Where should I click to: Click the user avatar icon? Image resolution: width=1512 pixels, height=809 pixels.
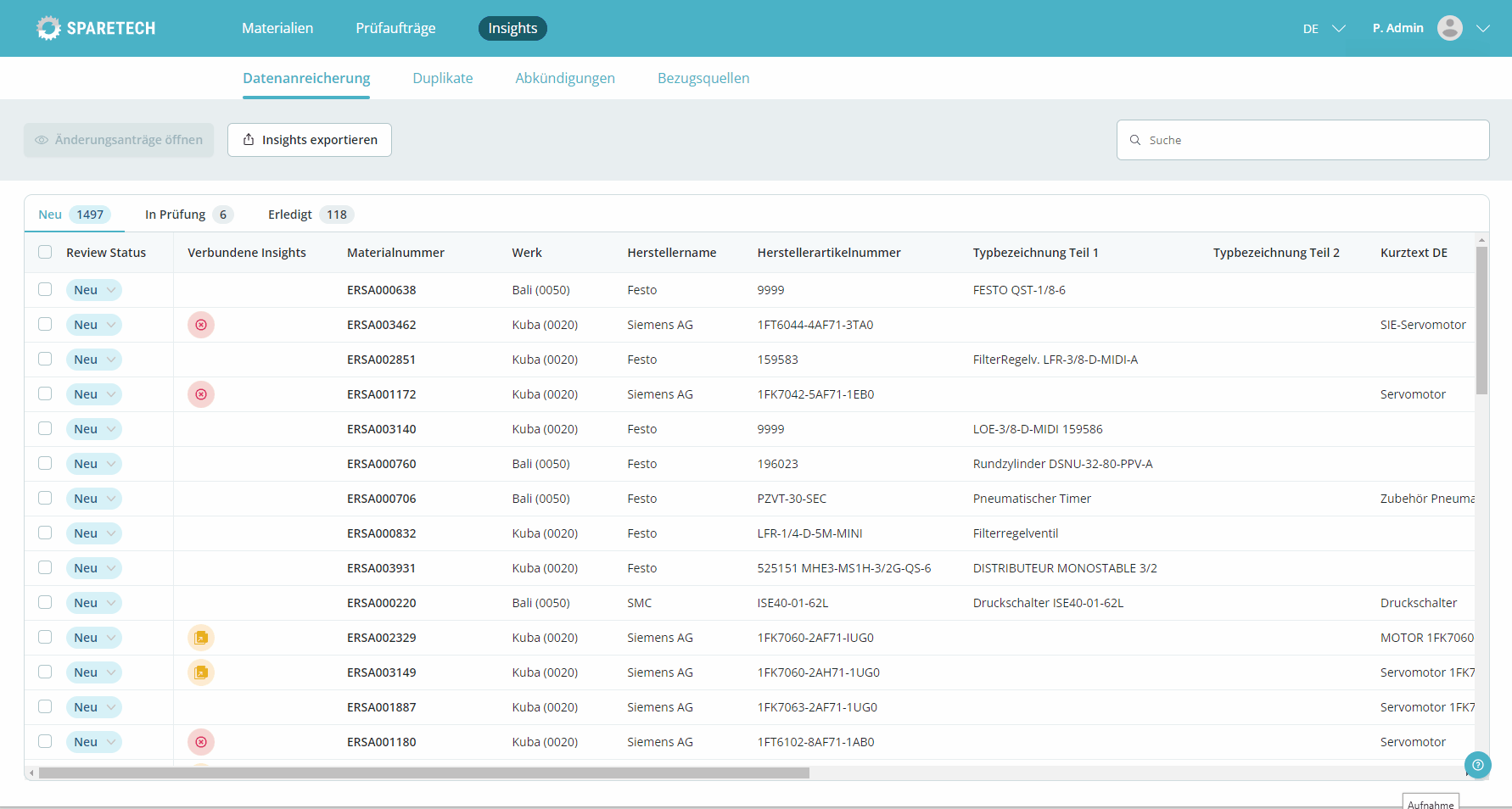1449,28
